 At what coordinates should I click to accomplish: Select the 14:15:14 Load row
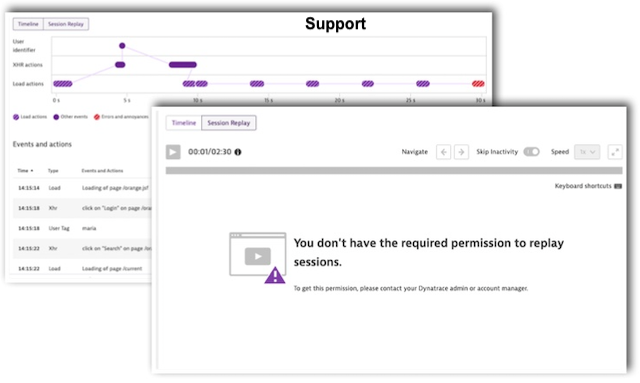pyautogui.click(x=82, y=188)
